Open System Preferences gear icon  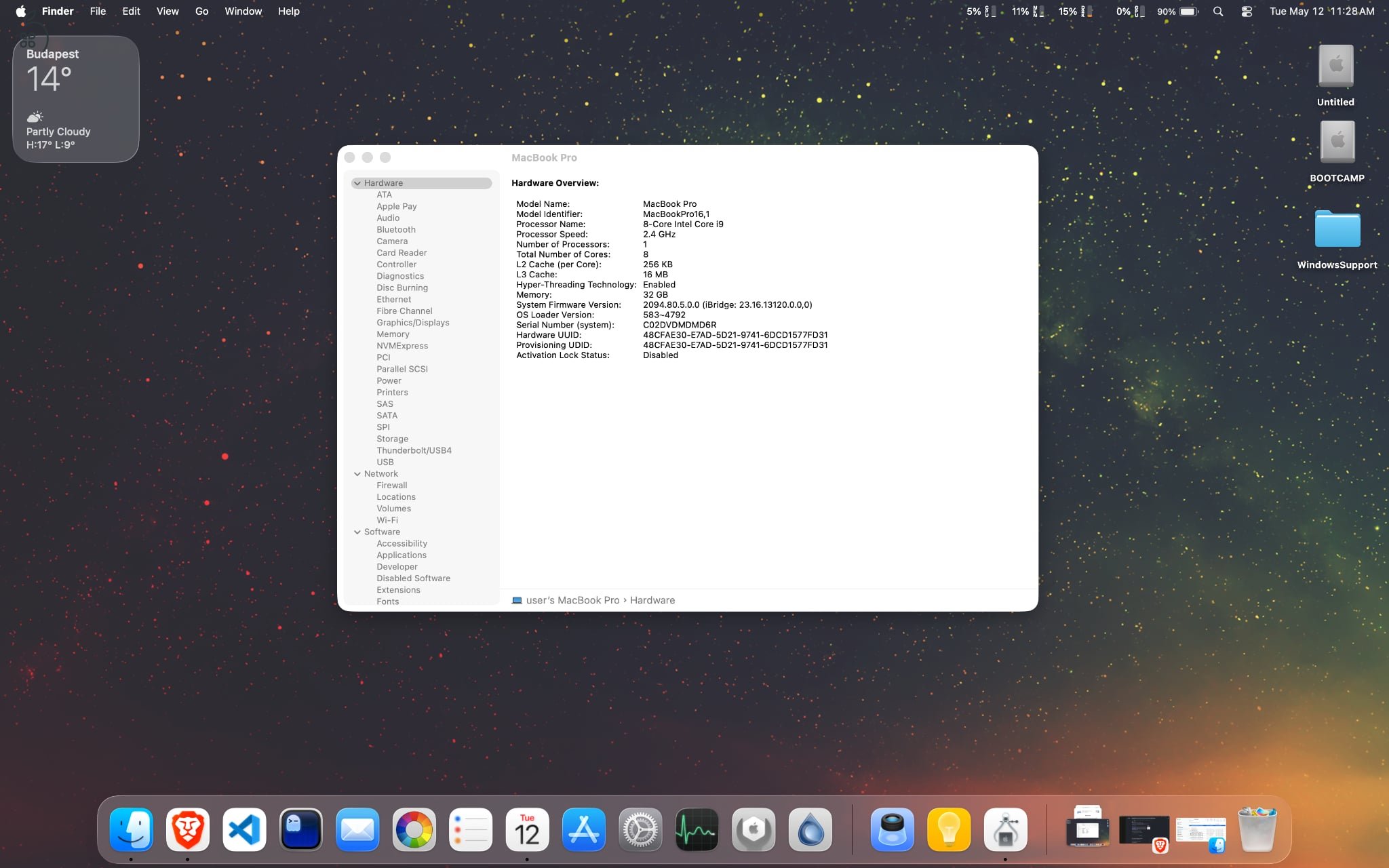click(x=640, y=829)
